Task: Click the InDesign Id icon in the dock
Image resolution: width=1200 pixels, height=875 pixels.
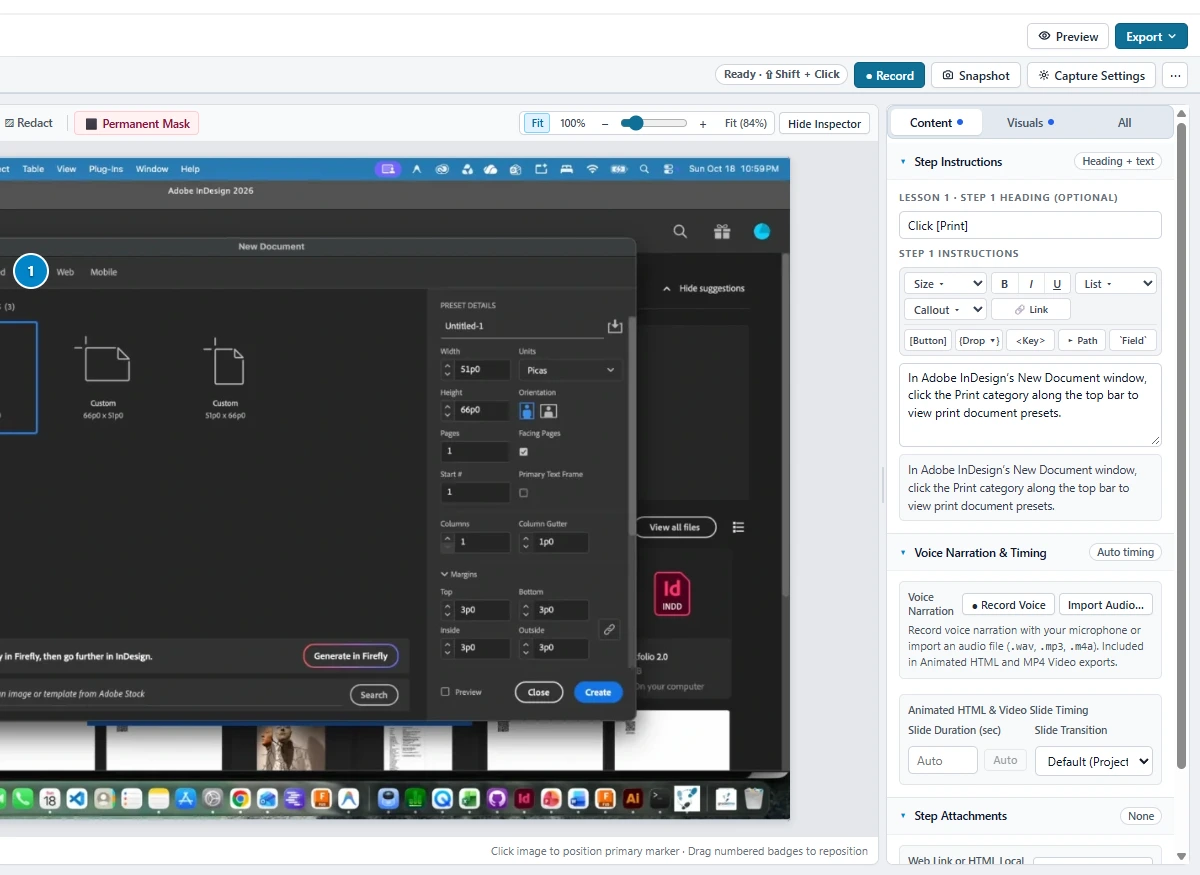Action: [524, 799]
